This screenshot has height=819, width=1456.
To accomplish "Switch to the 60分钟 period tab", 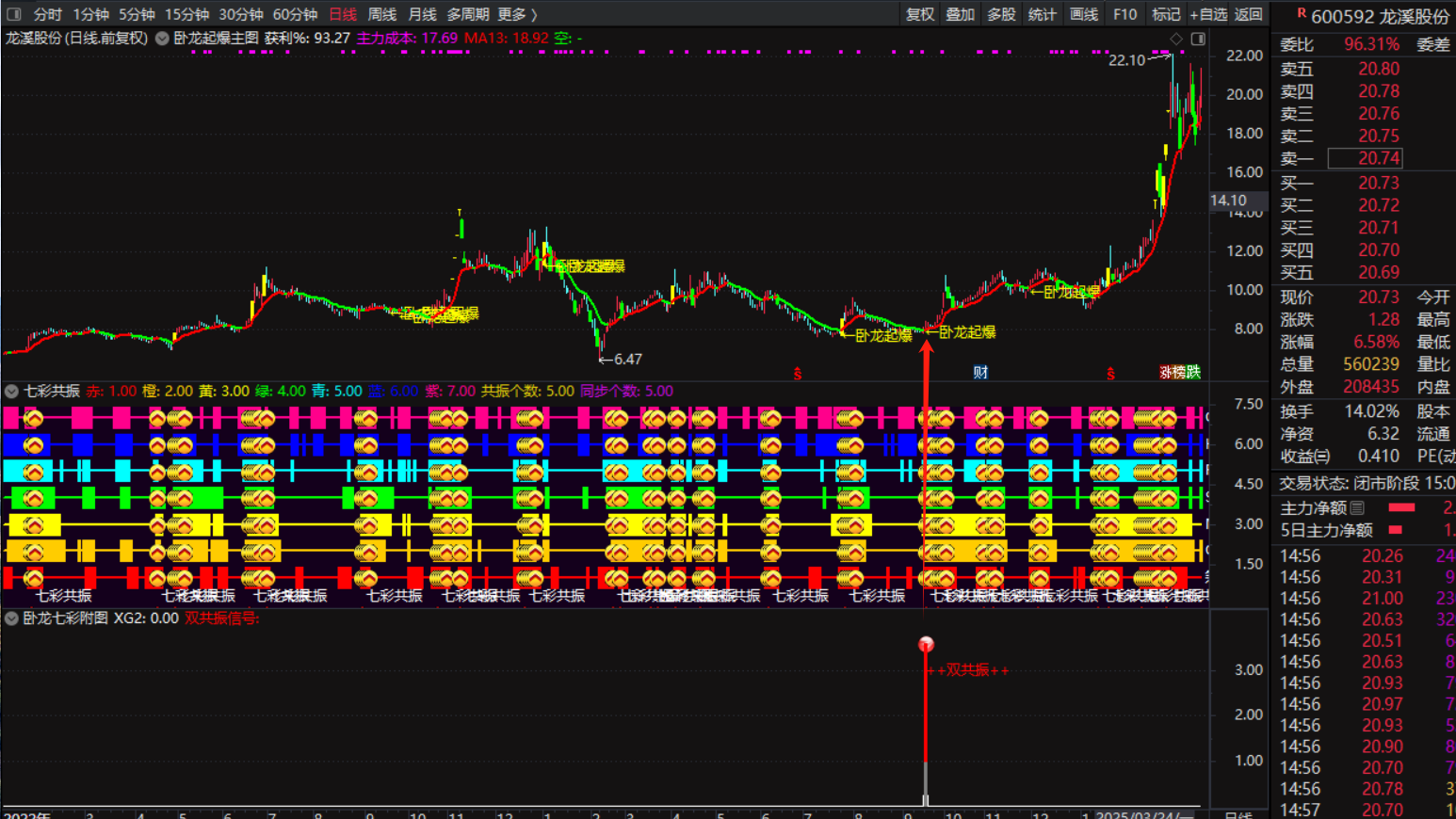I will tap(295, 14).
